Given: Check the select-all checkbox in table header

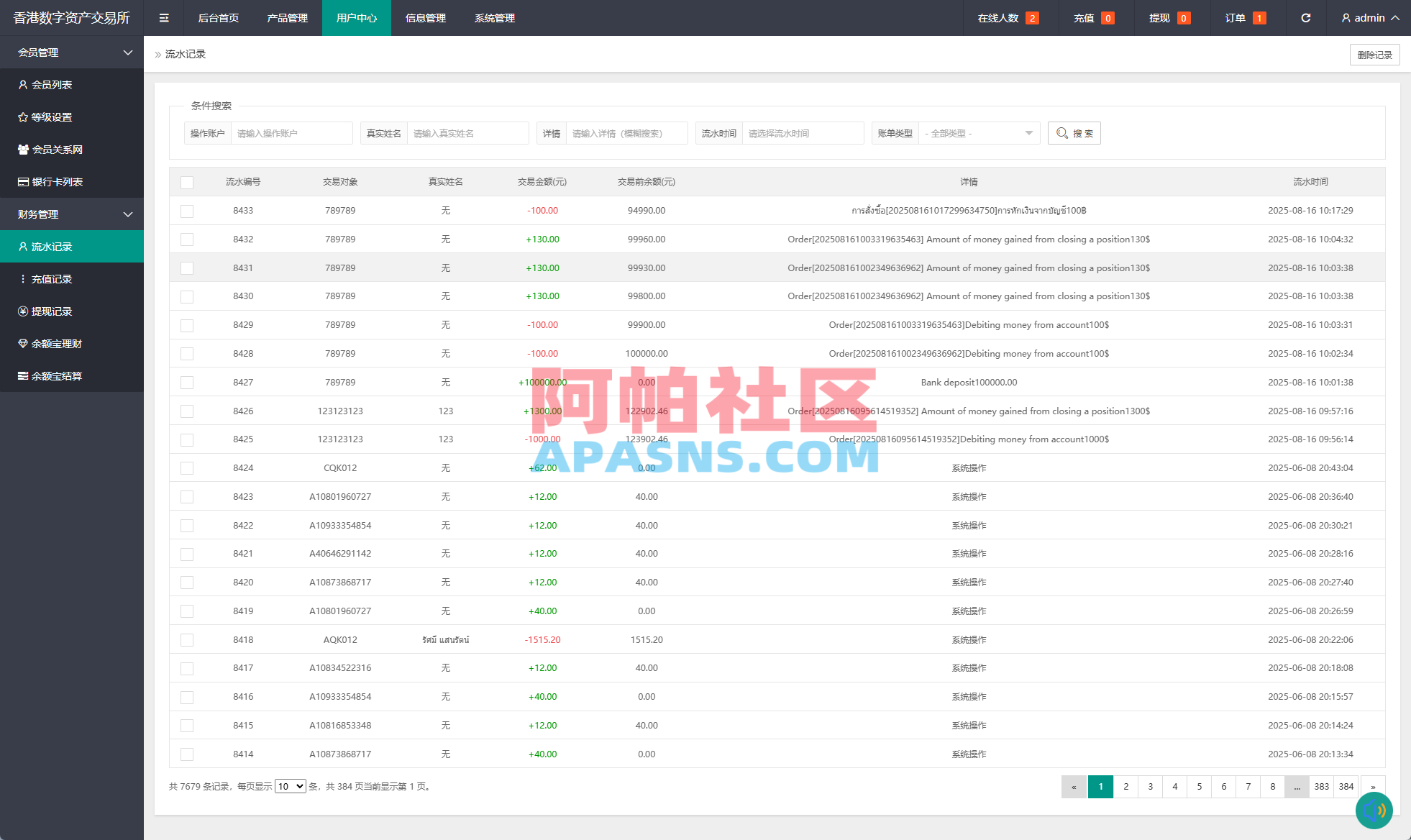Looking at the screenshot, I should coord(187,182).
